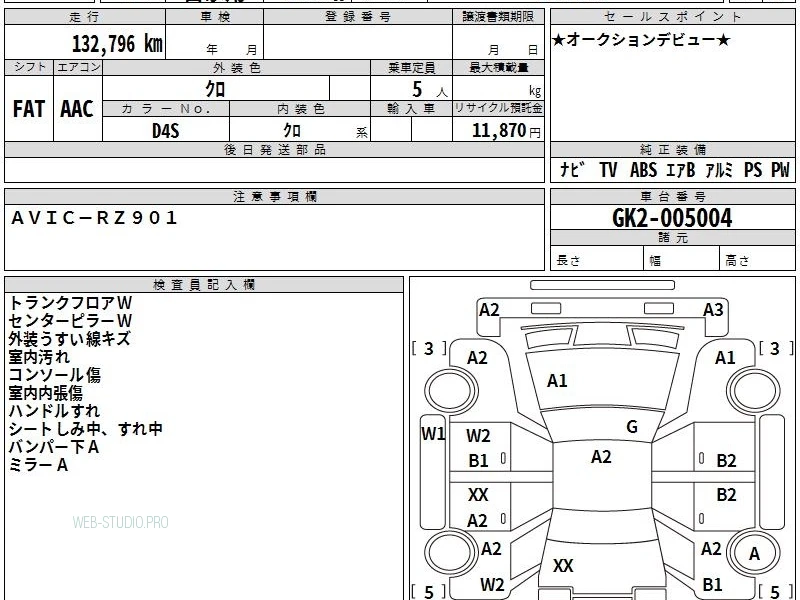Click the 132,796 km mileage value
800x600 pixels.
pyautogui.click(x=117, y=44)
